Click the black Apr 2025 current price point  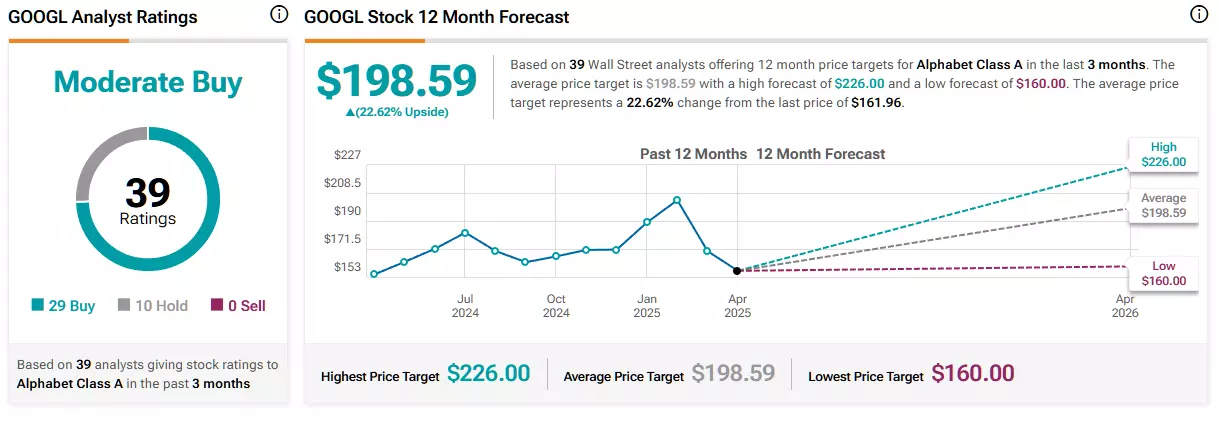[737, 270]
